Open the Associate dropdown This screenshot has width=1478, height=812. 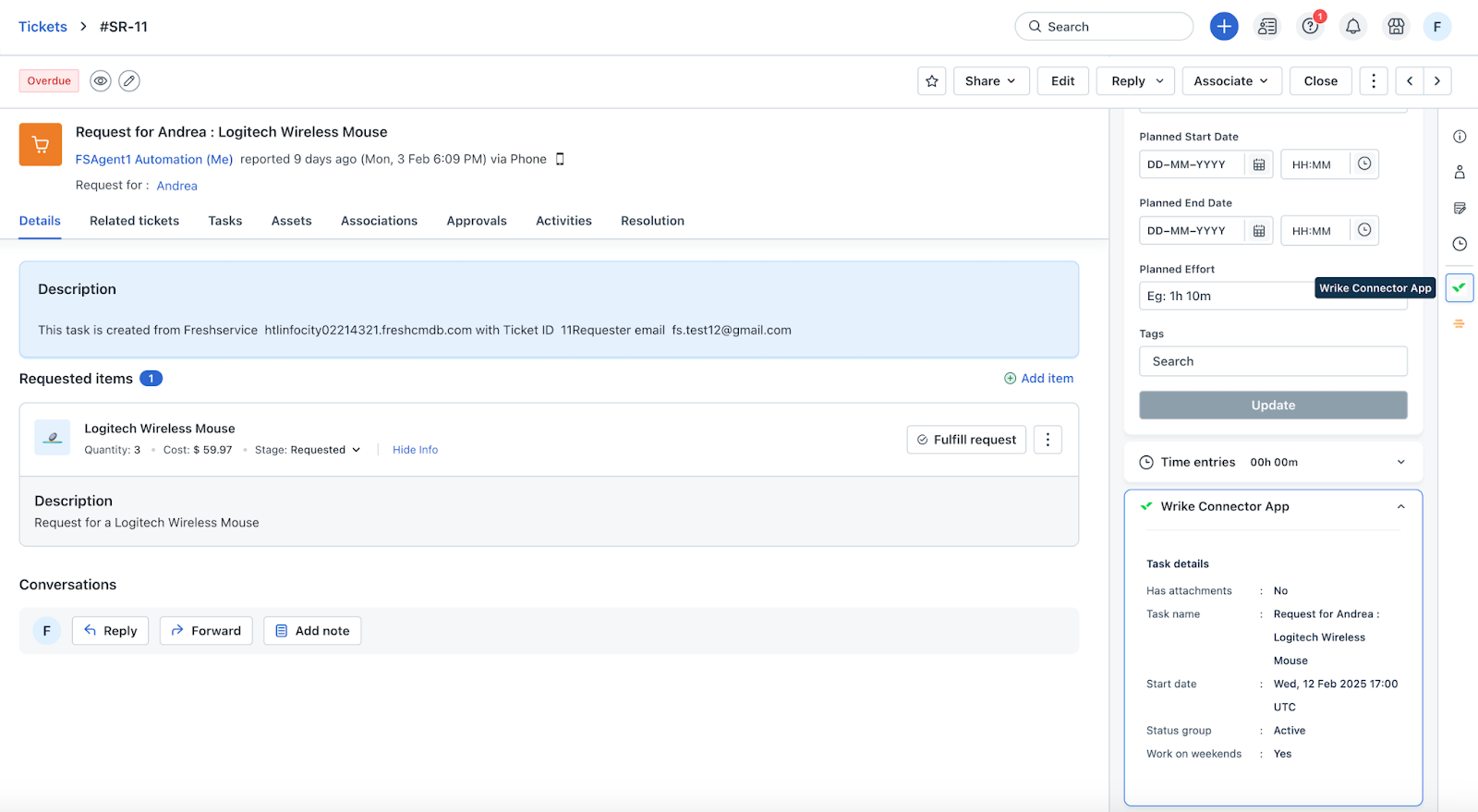tap(1231, 81)
